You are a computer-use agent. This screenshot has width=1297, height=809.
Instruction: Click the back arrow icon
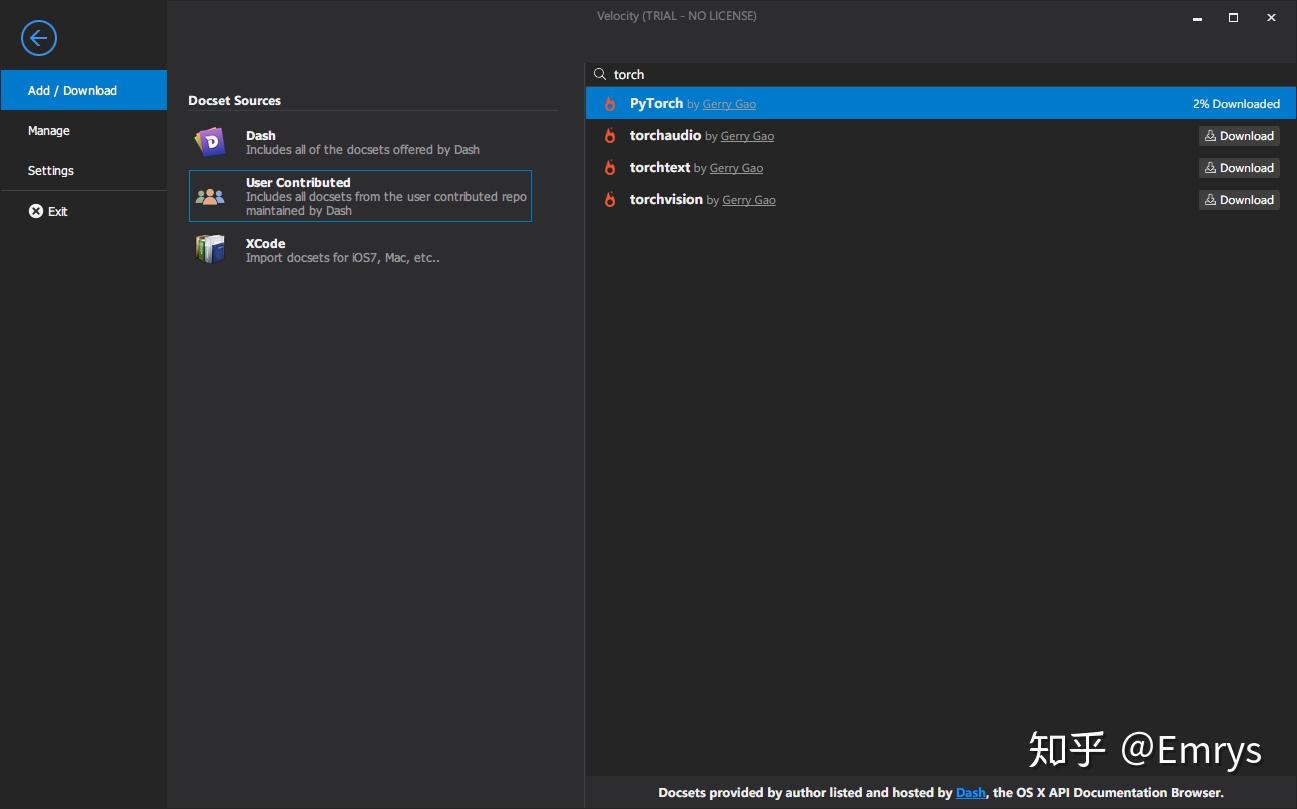(39, 39)
